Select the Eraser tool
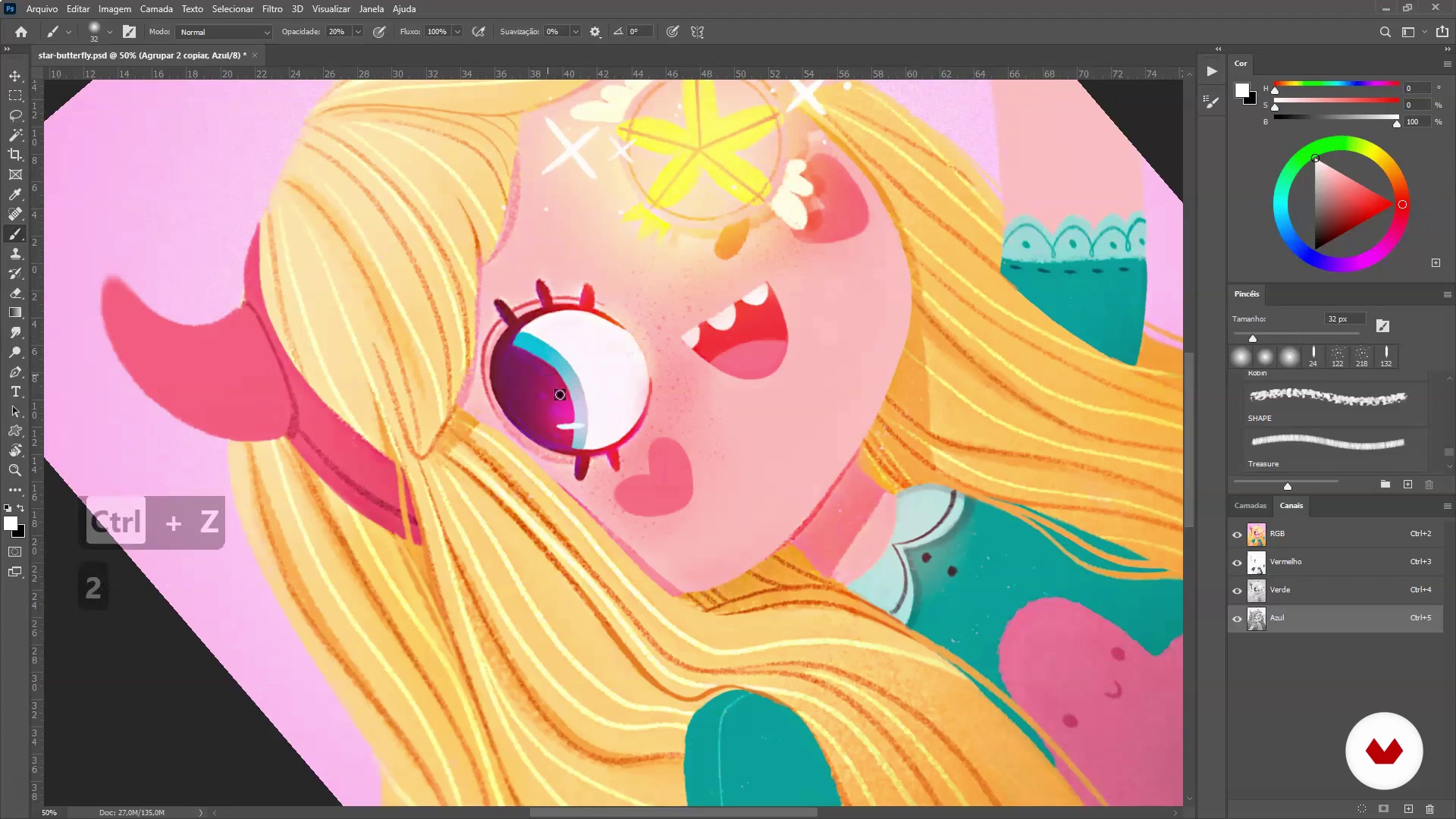 tap(15, 293)
